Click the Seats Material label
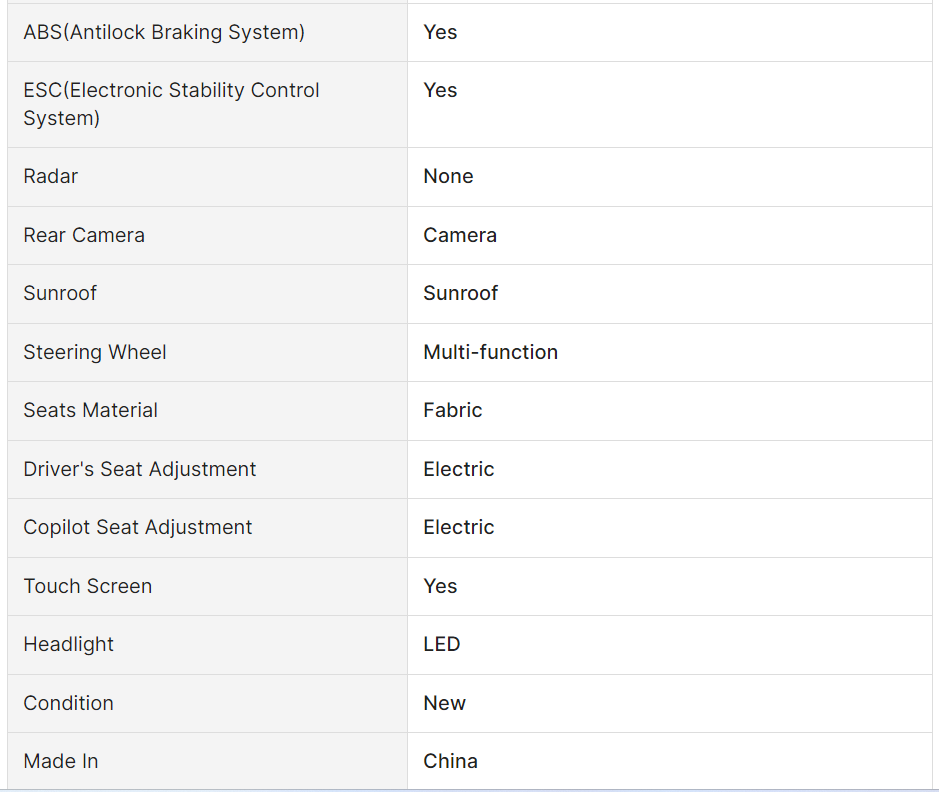 (91, 410)
